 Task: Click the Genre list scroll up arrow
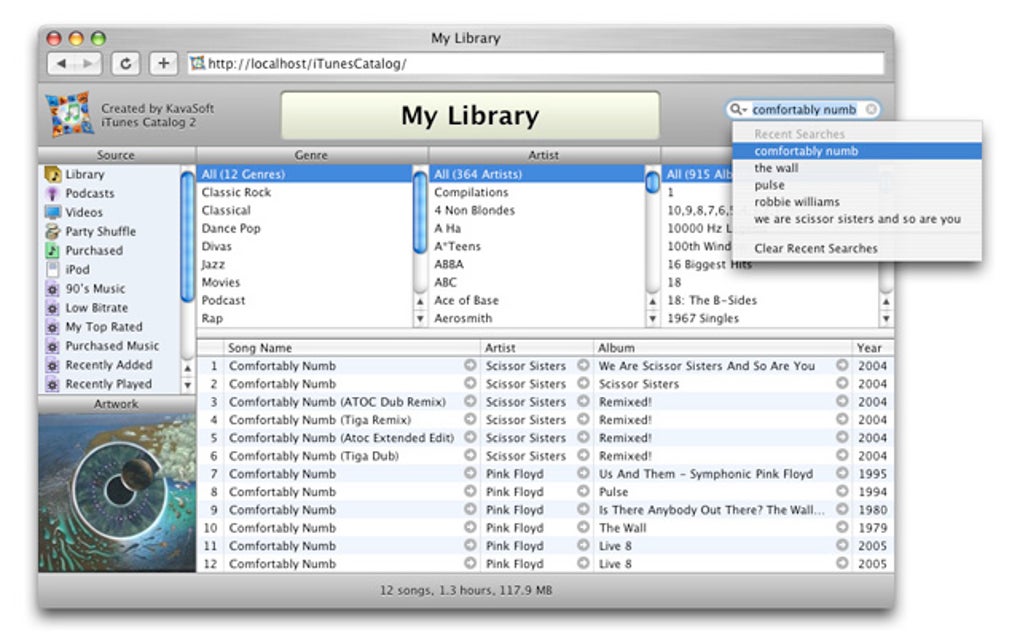coord(420,302)
